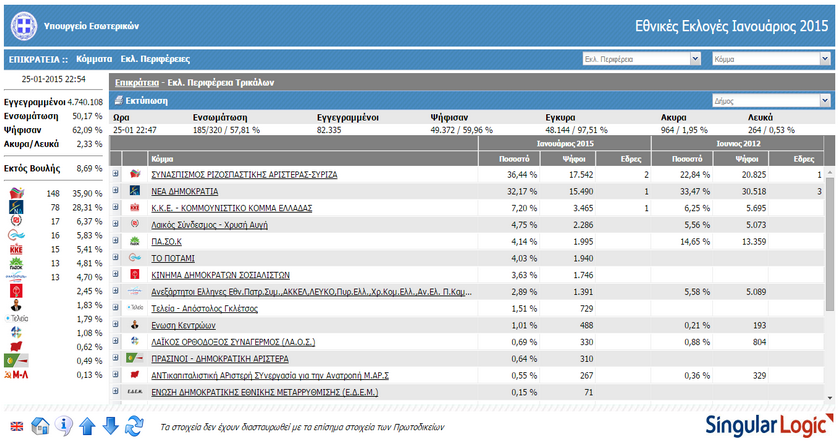Click the ΠΑ.ΣΟ.Κ icon in the table row
The height and width of the screenshot is (445, 840).
pyautogui.click(x=135, y=241)
